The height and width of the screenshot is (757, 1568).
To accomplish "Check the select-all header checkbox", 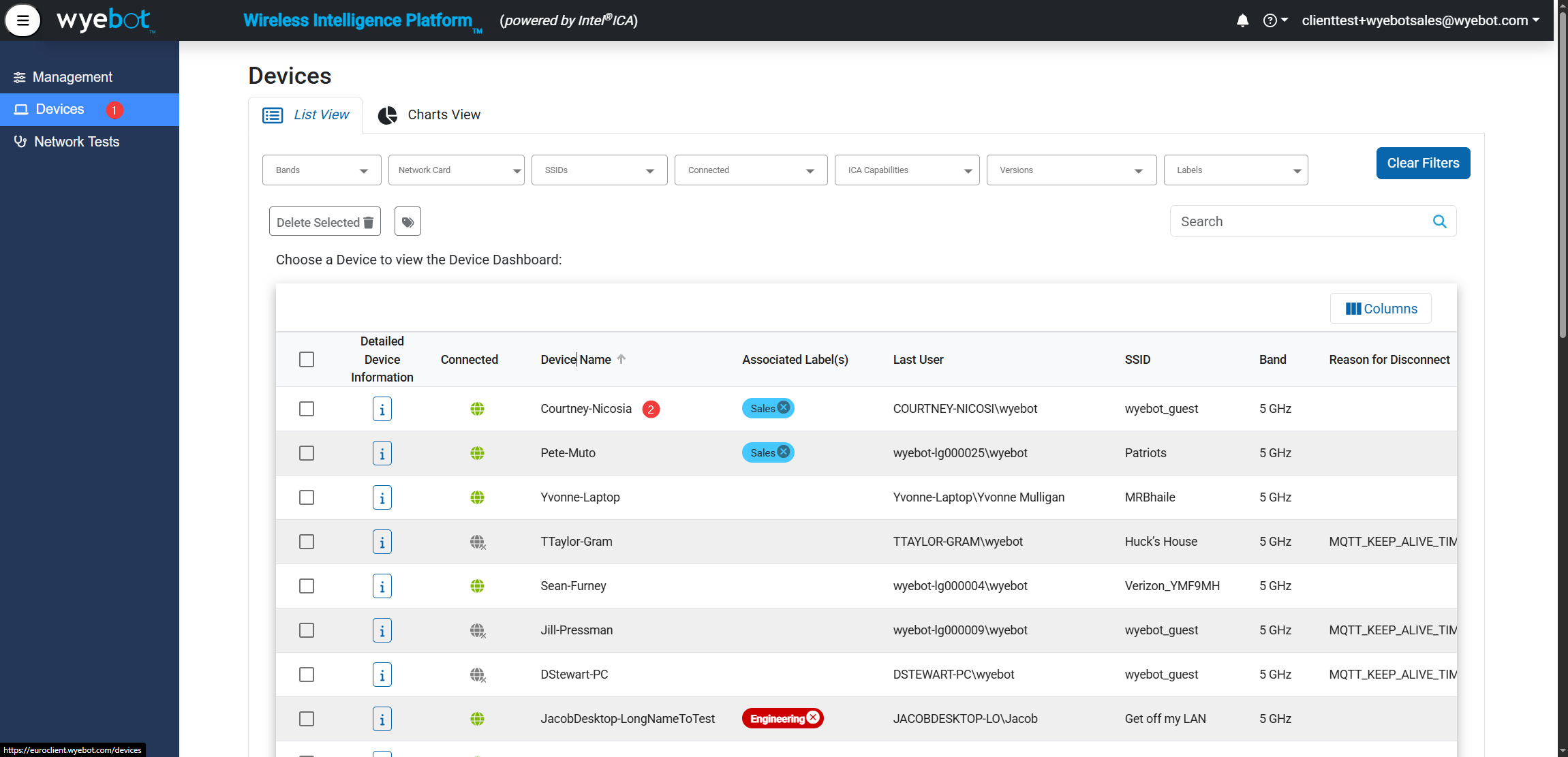I will click(307, 359).
